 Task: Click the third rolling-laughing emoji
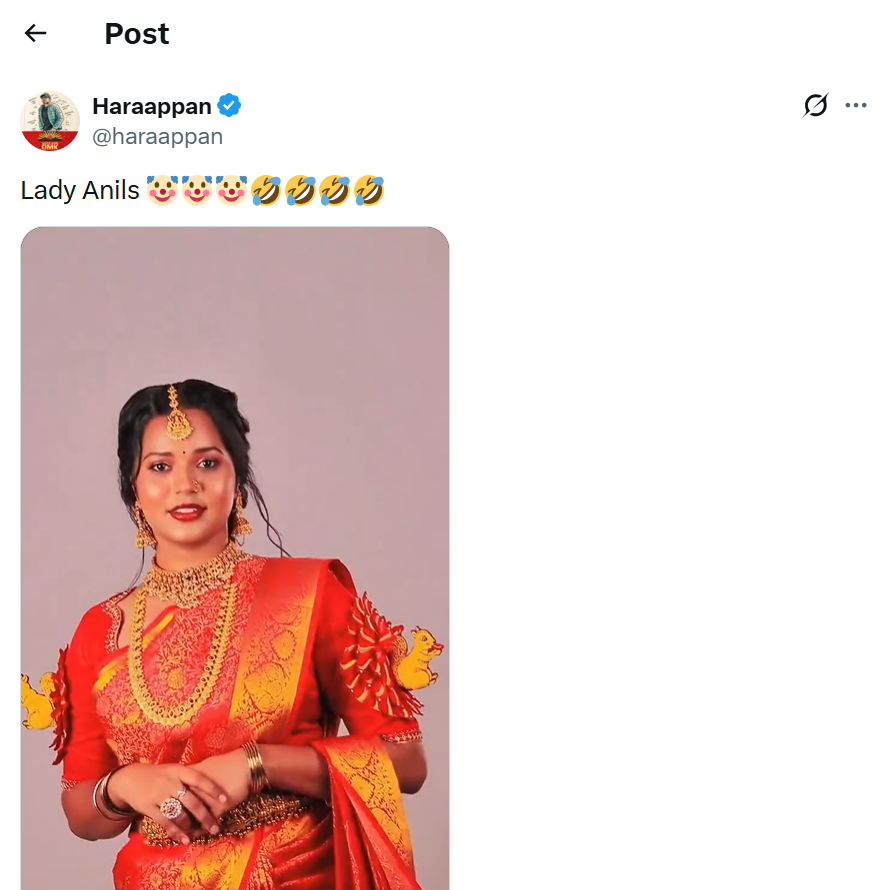[335, 190]
